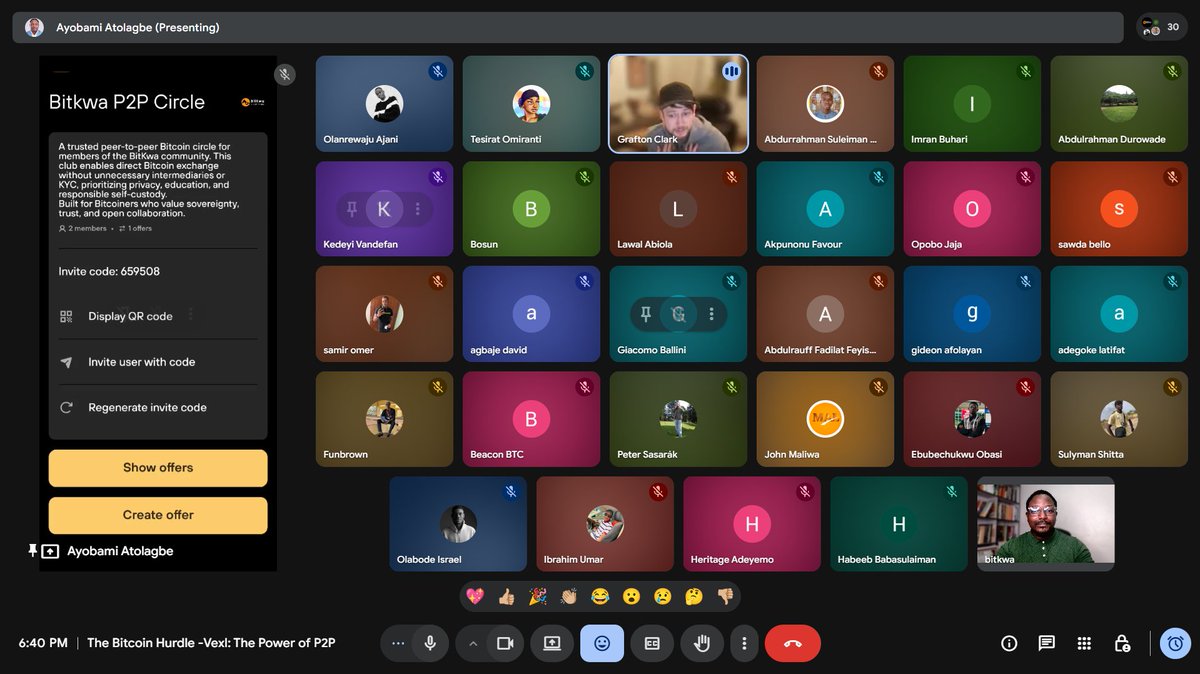1200x674 pixels.
Task: Send sparkling heart emoji reaction
Action: (475, 596)
